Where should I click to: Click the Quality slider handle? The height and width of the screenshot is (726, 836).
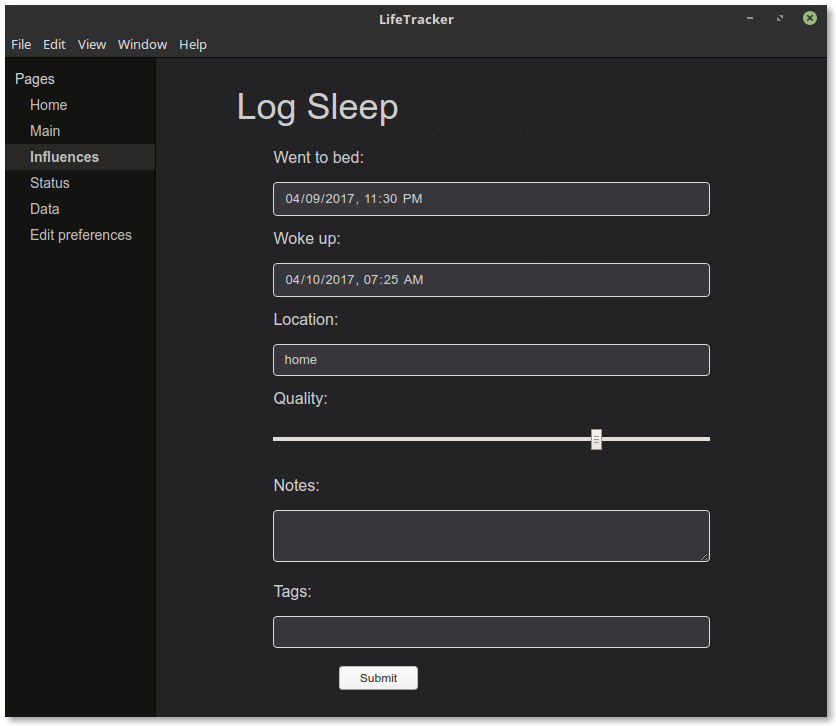point(596,439)
